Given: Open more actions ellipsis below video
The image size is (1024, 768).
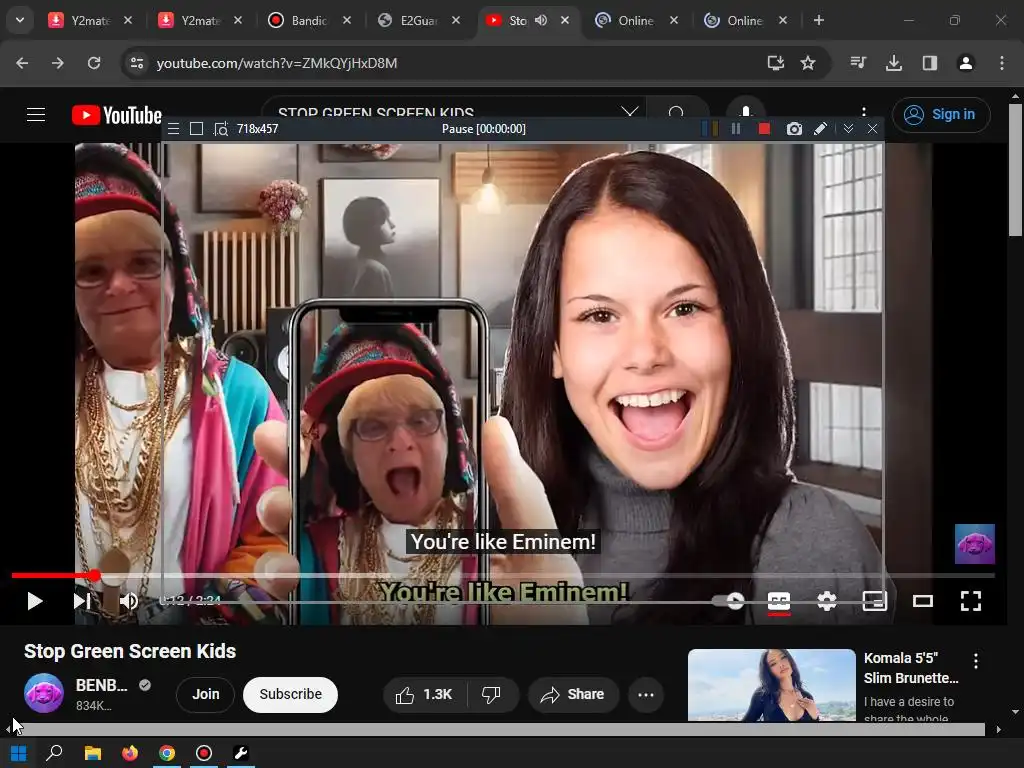Looking at the screenshot, I should pyautogui.click(x=646, y=694).
